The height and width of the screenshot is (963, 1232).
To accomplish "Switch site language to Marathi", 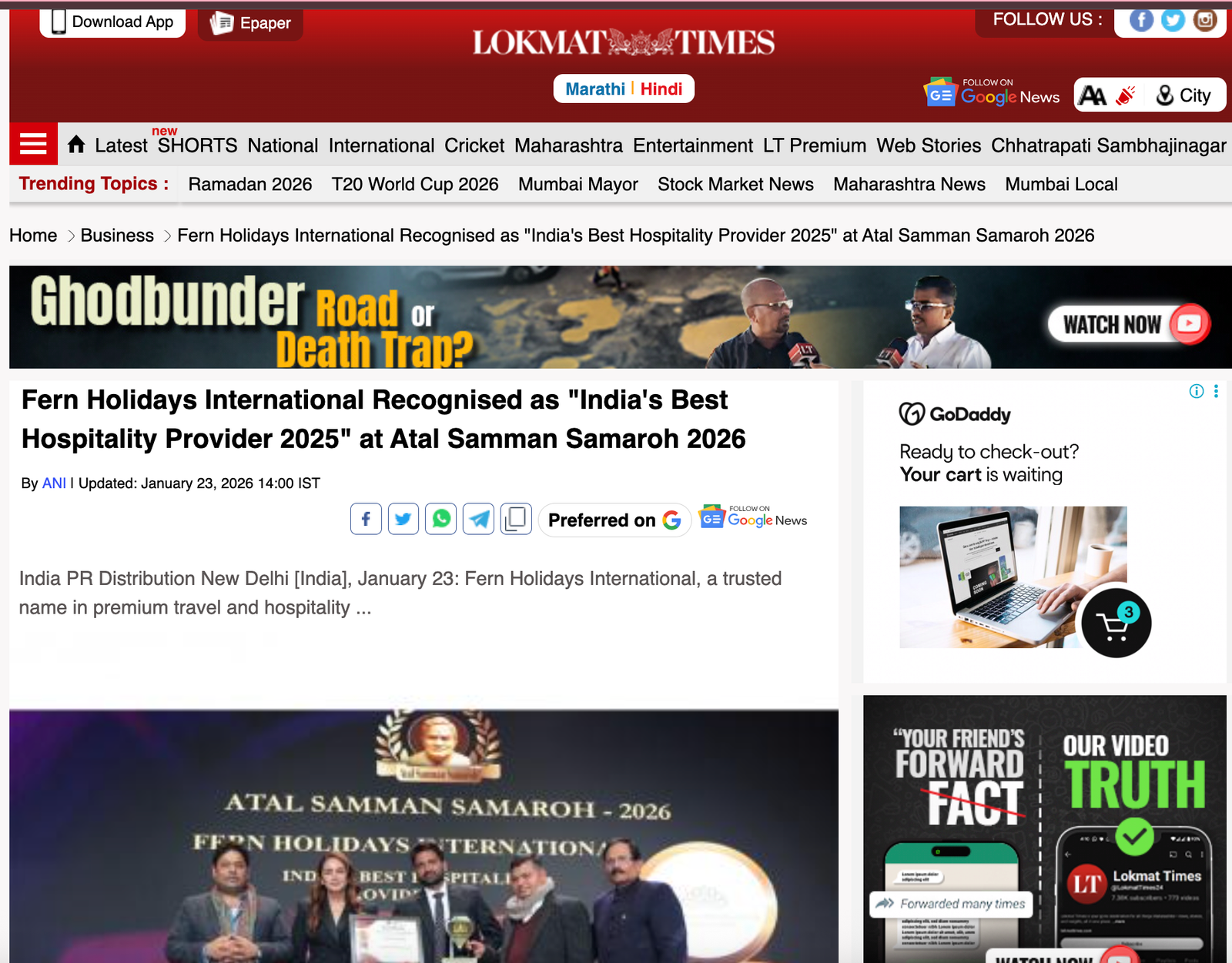I will click(594, 89).
